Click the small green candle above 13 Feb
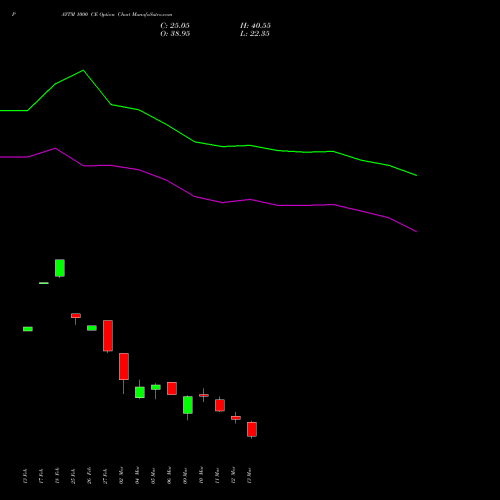 tap(28, 329)
